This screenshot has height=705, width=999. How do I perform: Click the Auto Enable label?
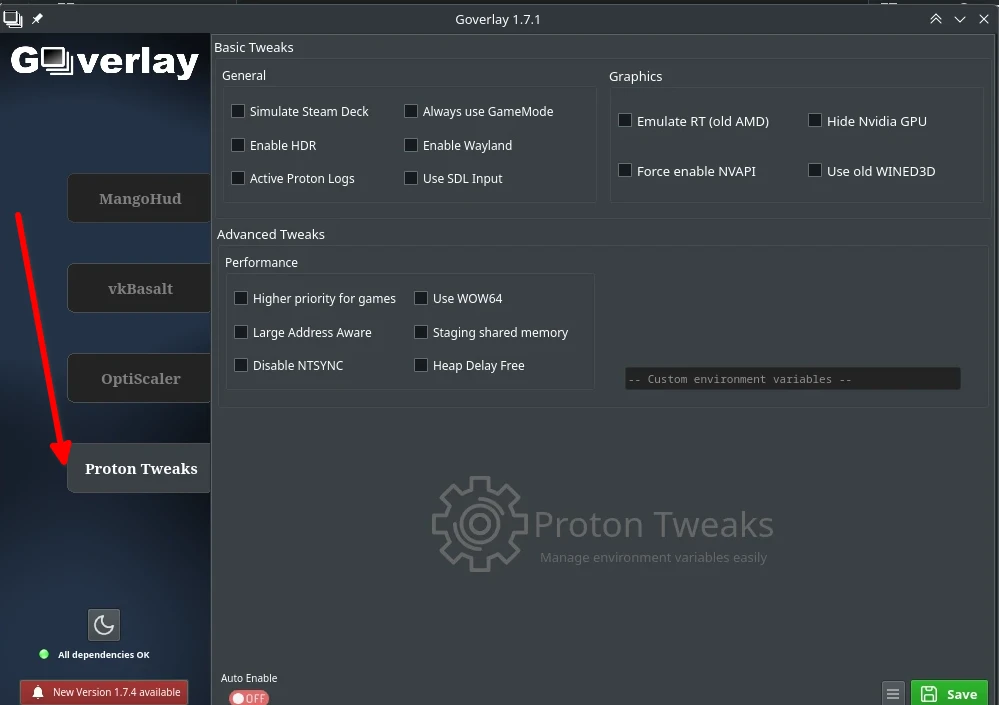click(x=249, y=678)
